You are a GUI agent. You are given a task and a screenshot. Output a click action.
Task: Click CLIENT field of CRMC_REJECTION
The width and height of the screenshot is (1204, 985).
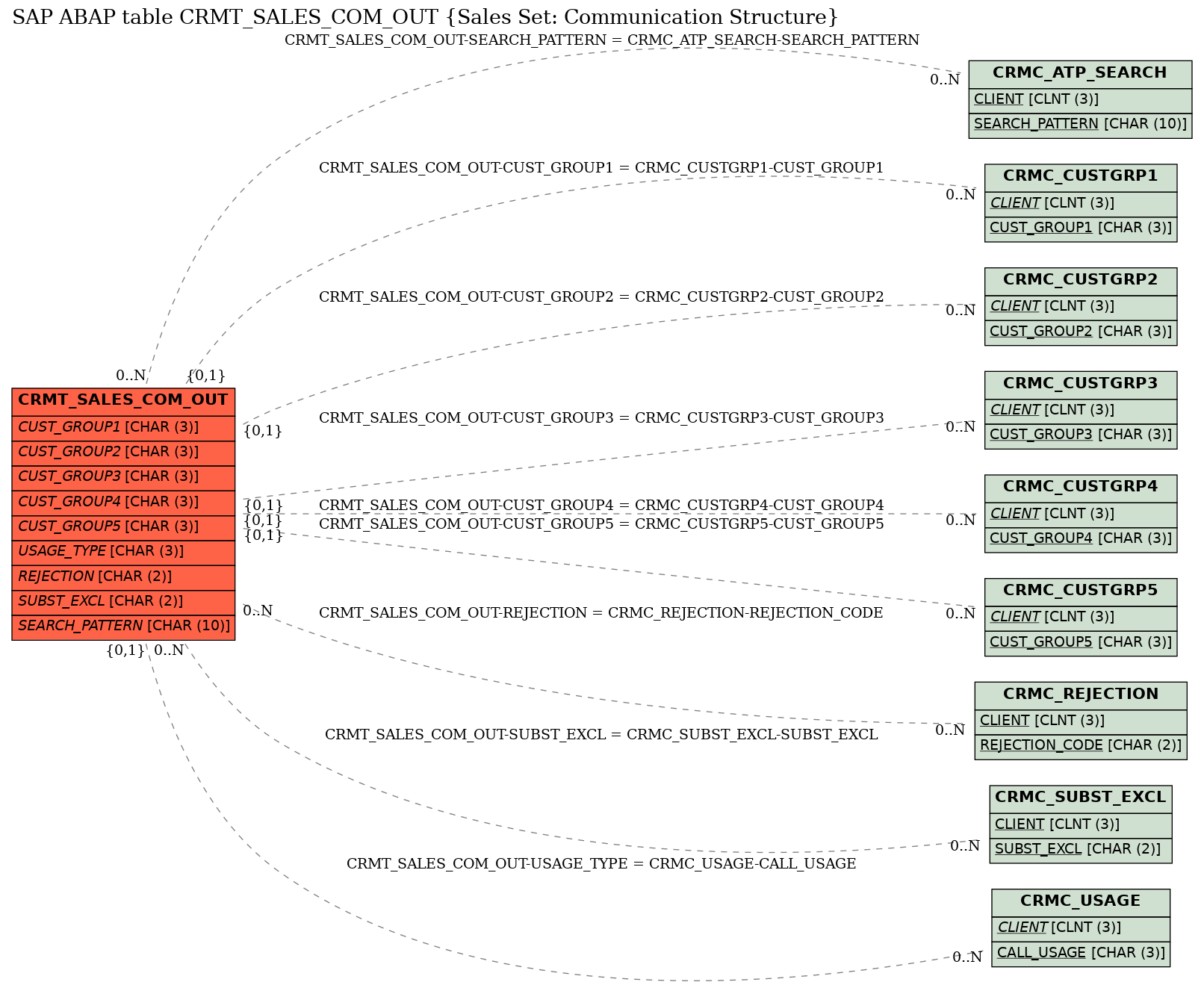[x=1081, y=721]
